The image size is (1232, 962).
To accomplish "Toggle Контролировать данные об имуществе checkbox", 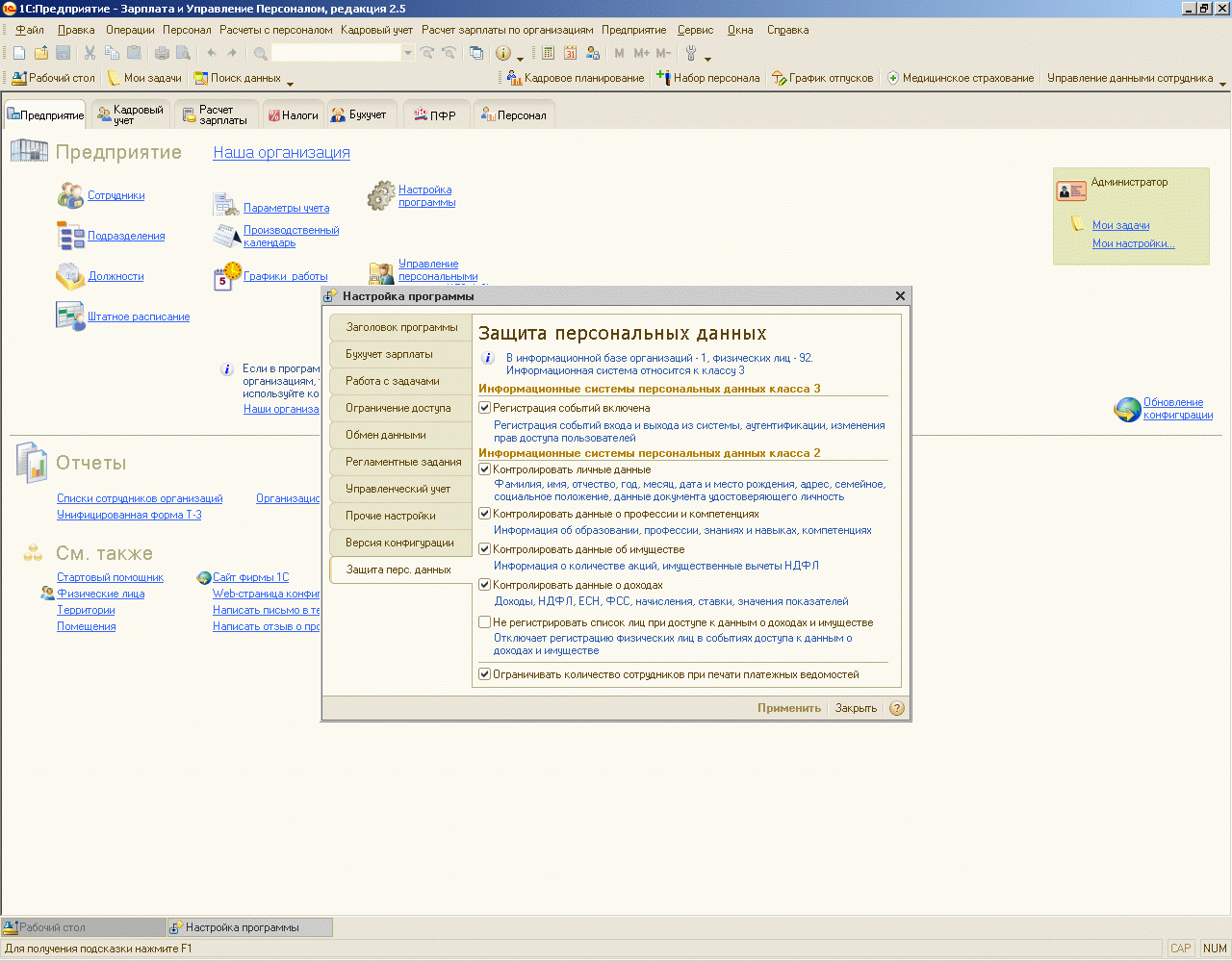I will [485, 549].
